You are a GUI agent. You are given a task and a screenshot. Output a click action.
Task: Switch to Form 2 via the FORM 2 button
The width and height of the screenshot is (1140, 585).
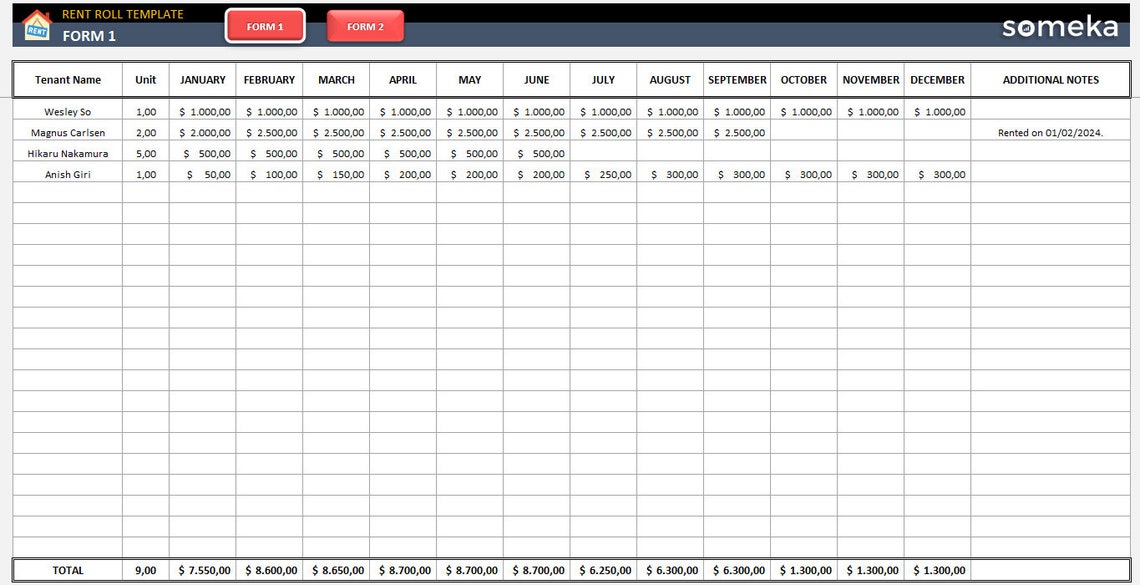pyautogui.click(x=364, y=26)
